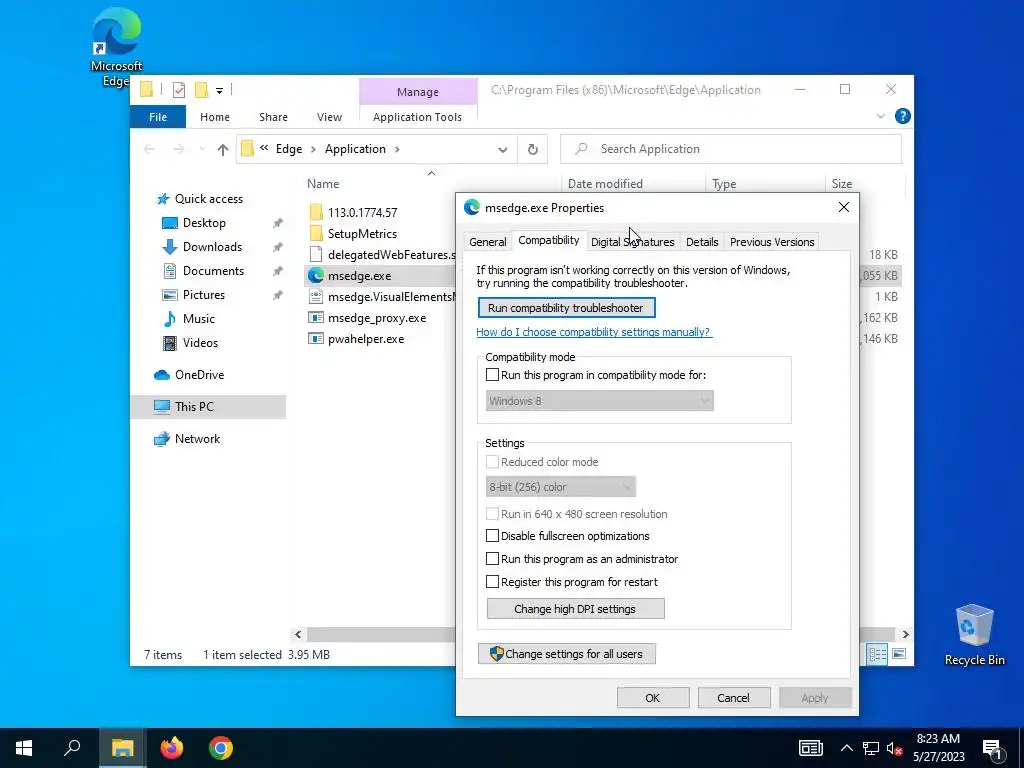Open taskbar search magnifier

pos(72,748)
